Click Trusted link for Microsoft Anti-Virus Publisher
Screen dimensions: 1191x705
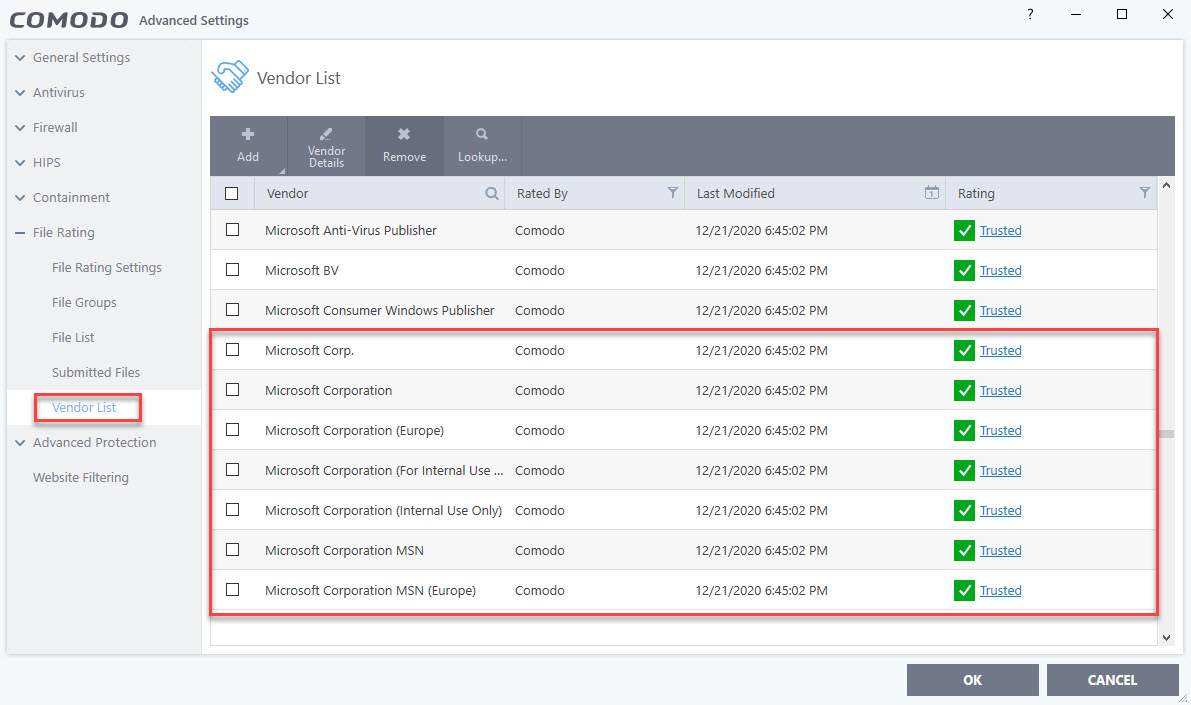1000,230
